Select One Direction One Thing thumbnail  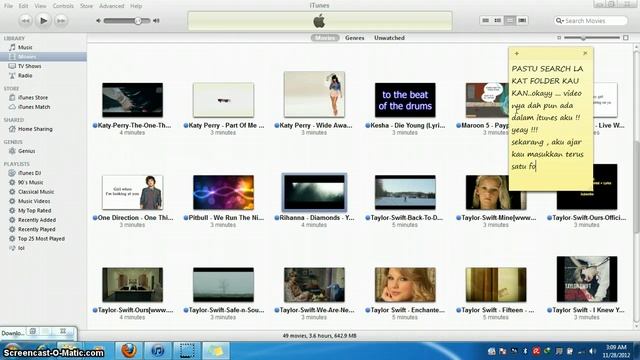pos(133,193)
